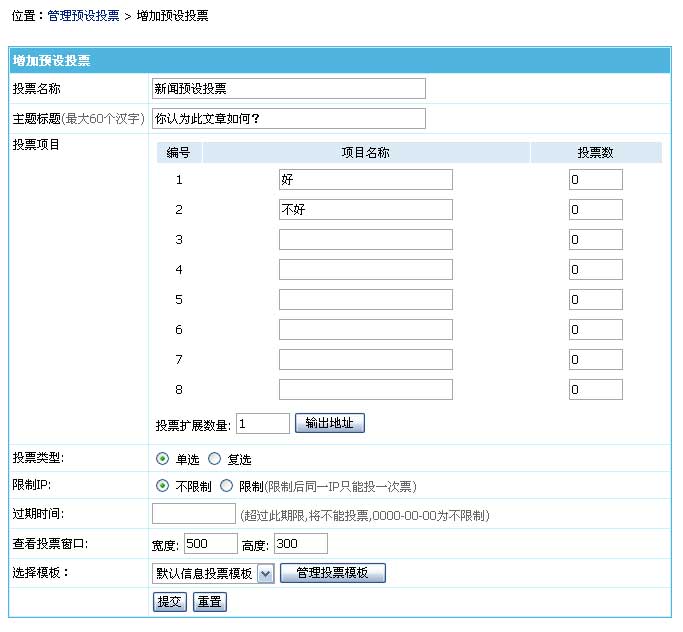Select the vote count field for item 1
683x632 pixels.
pos(595,180)
